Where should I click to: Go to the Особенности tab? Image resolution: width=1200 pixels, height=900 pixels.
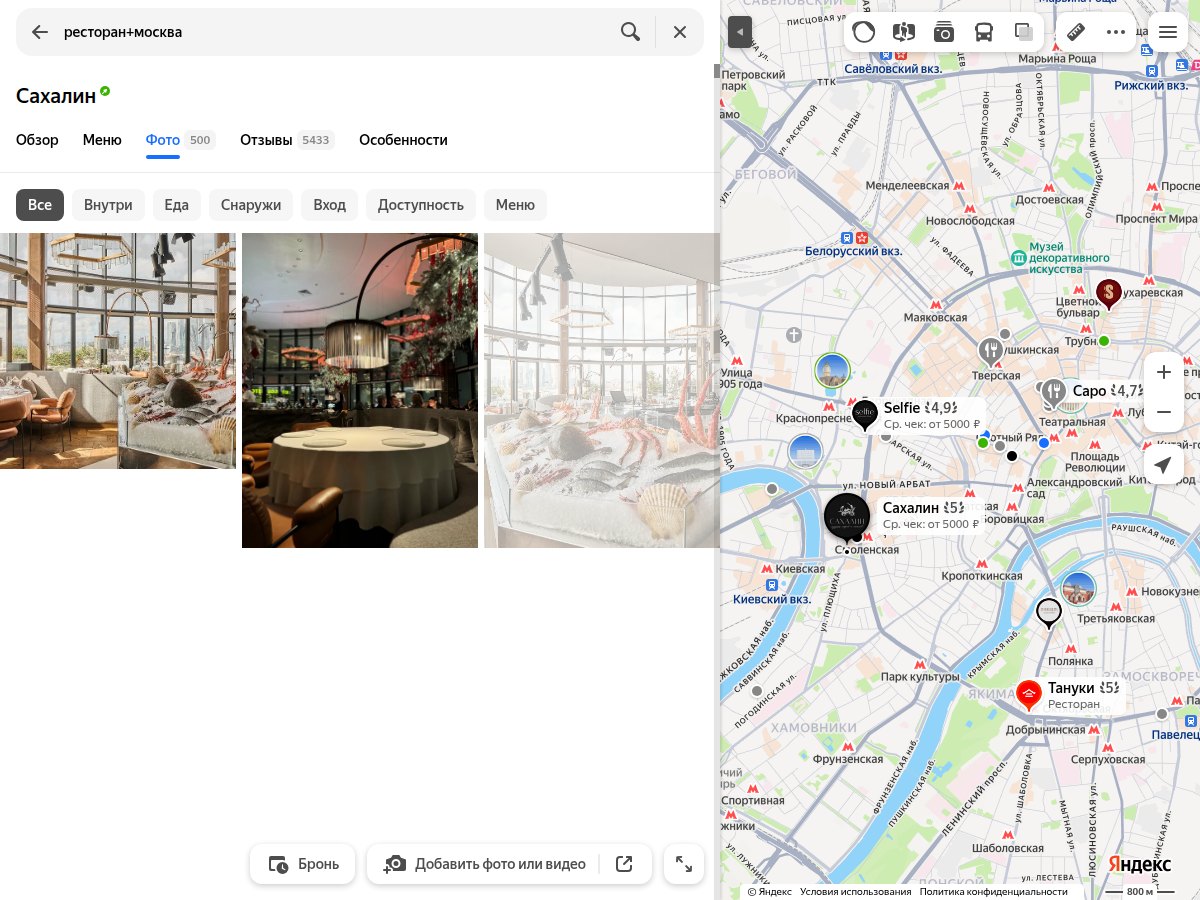403,140
